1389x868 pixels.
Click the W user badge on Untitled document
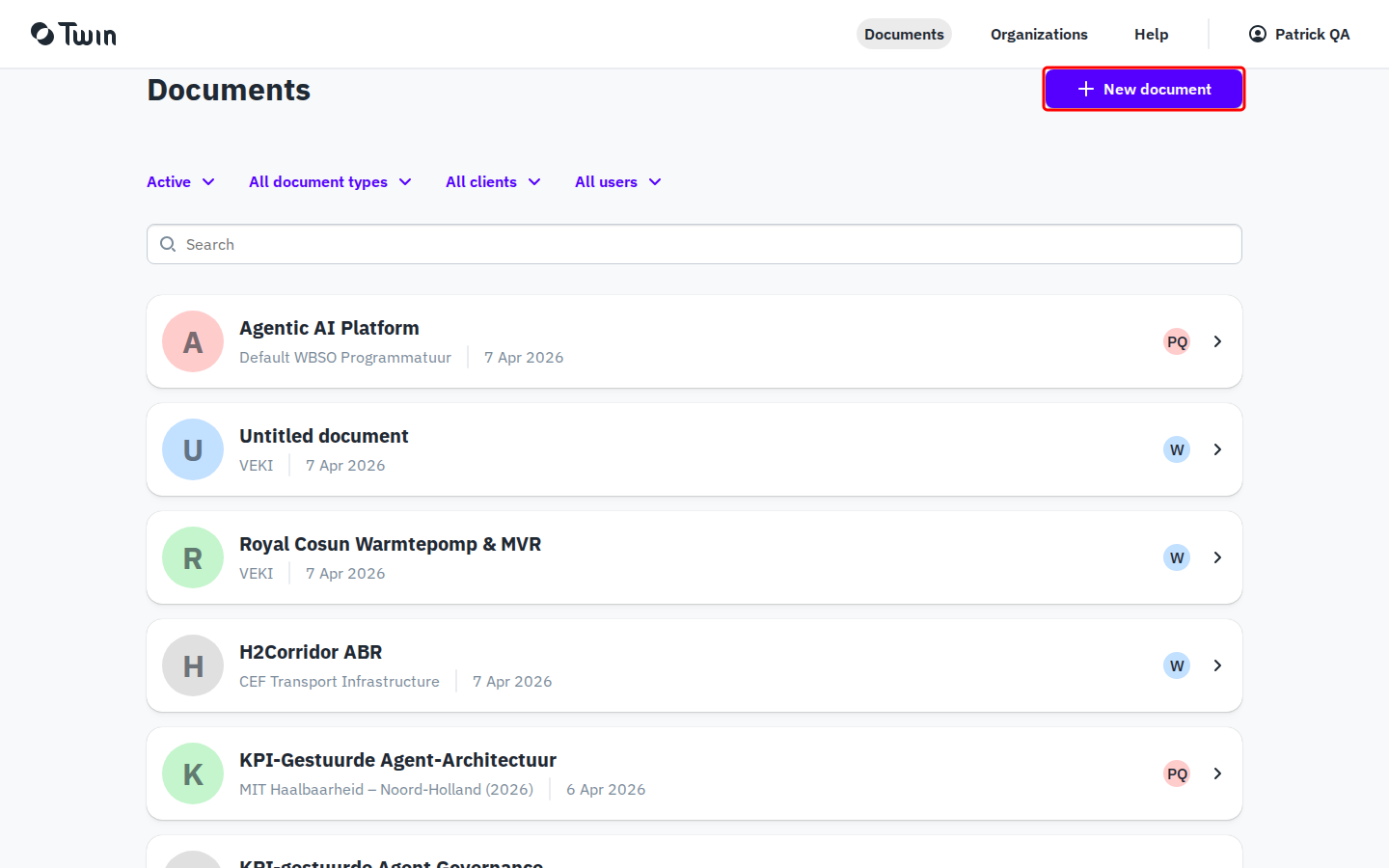pos(1177,449)
